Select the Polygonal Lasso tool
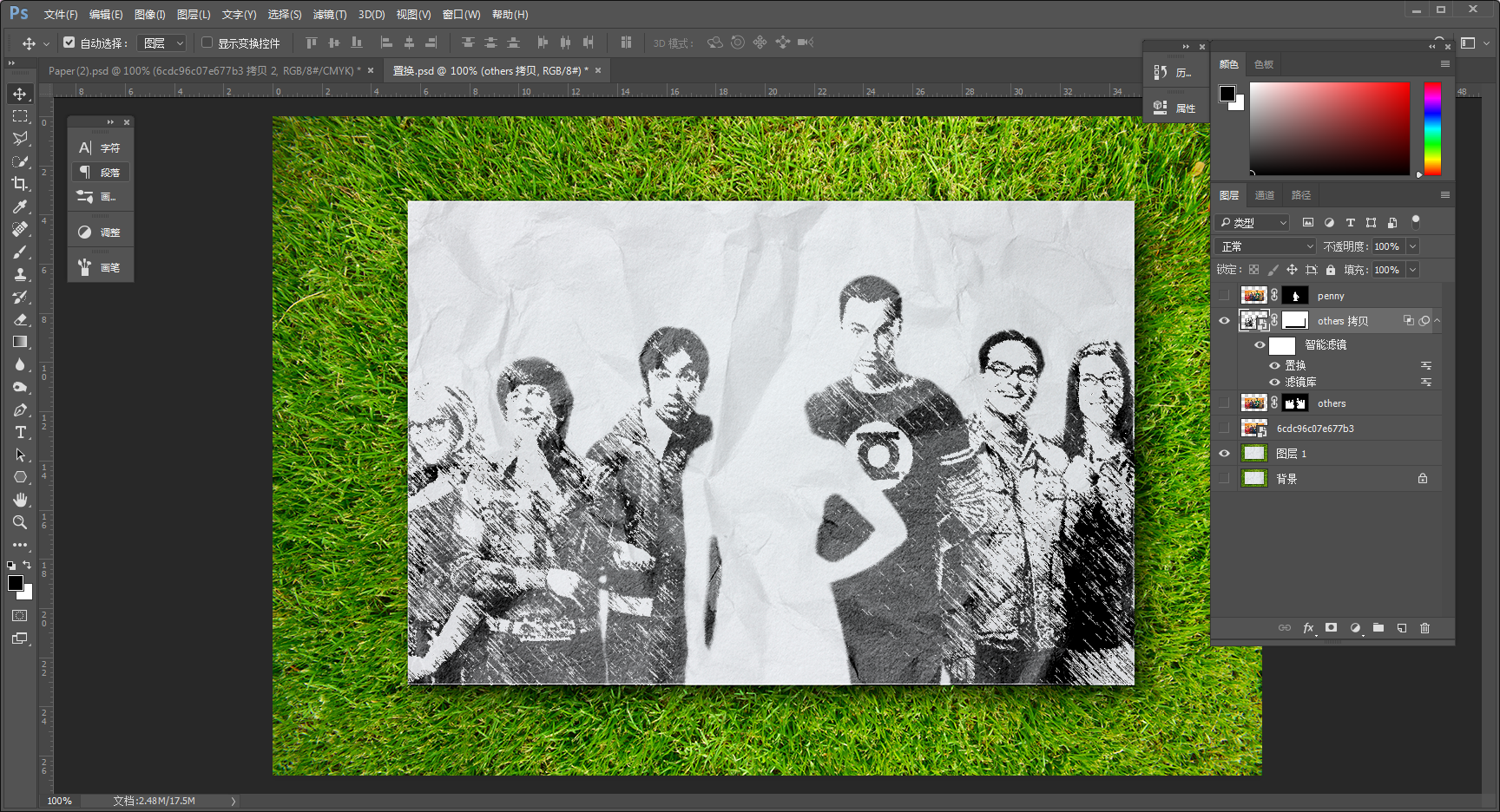 [20, 139]
